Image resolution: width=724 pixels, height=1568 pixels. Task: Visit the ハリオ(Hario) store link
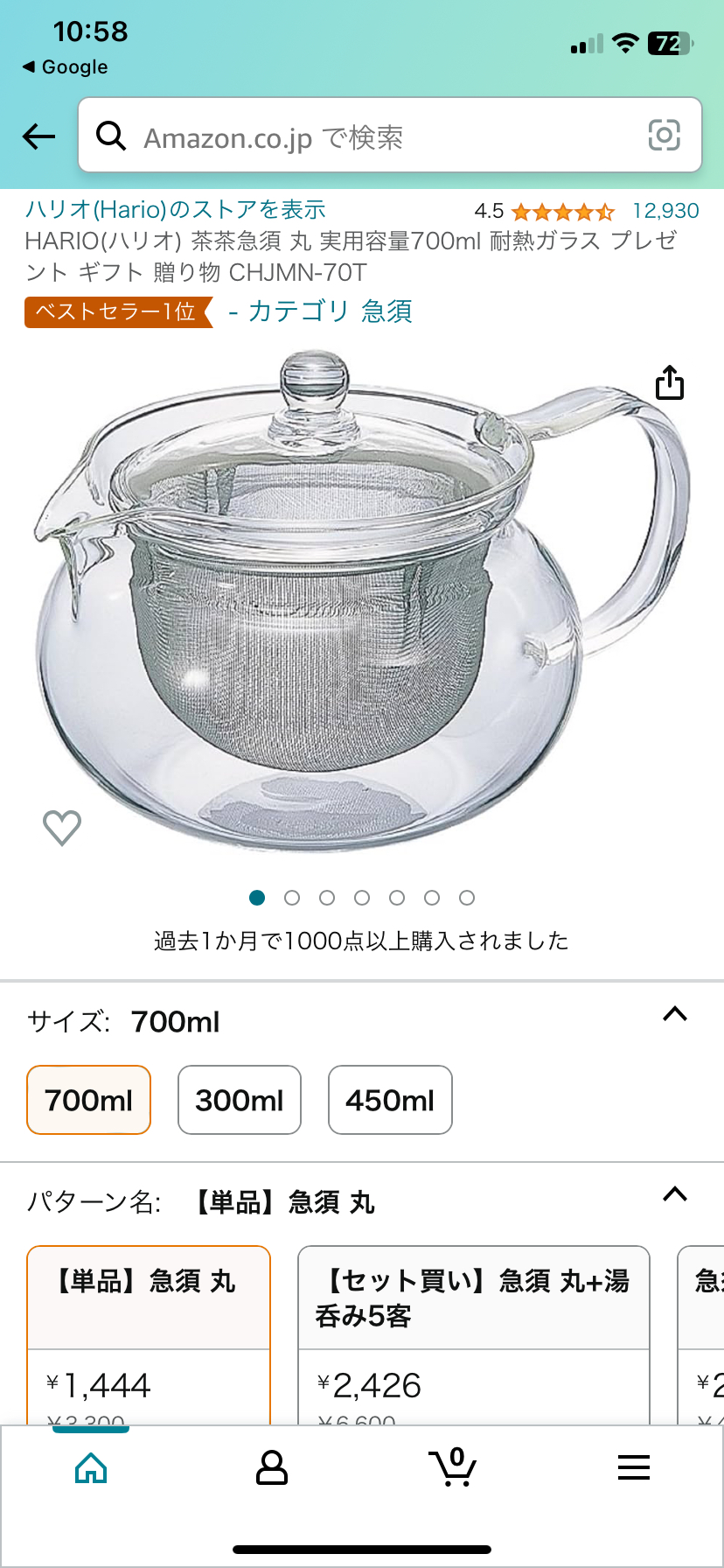(175, 210)
